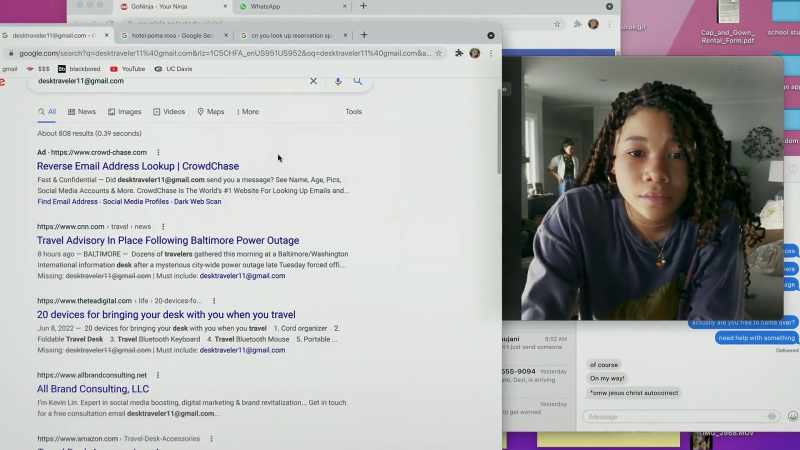Open the $$$ bookmark
800x450 pixels.
click(38, 69)
